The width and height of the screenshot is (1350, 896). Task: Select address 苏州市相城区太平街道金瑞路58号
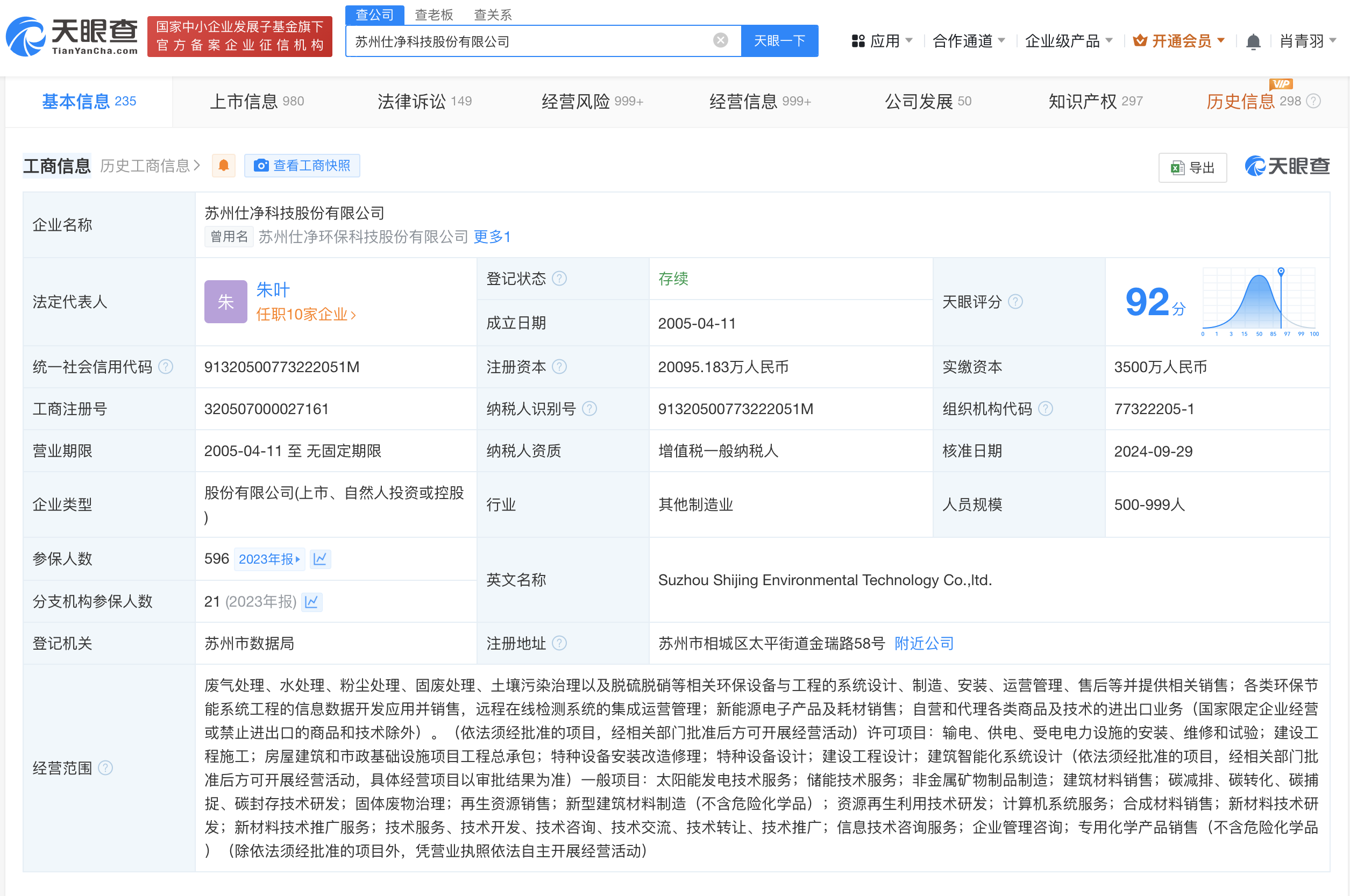click(771, 643)
